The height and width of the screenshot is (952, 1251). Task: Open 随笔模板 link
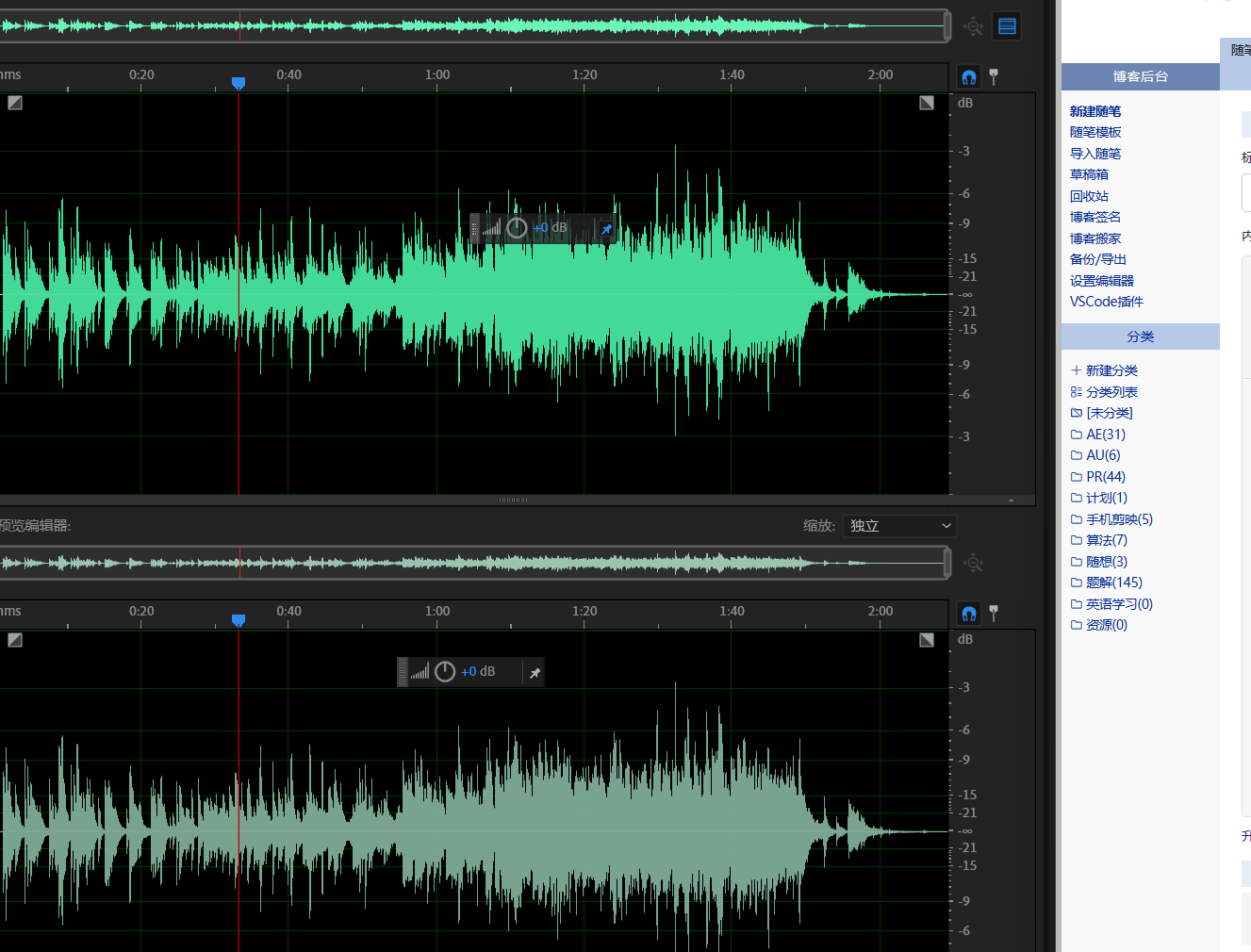pos(1095,132)
